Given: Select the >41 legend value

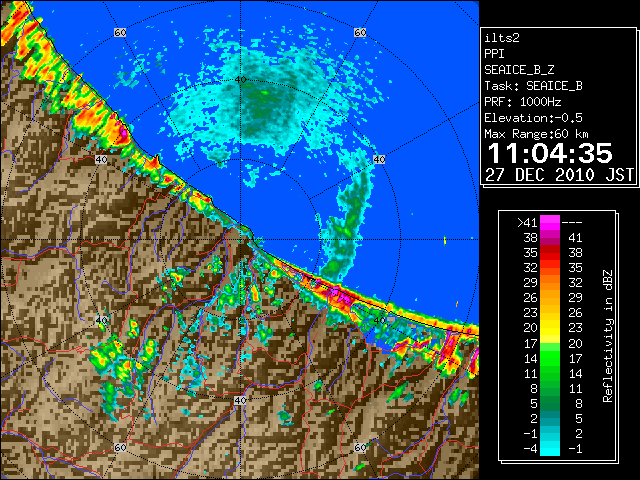Looking at the screenshot, I should (x=527, y=223).
